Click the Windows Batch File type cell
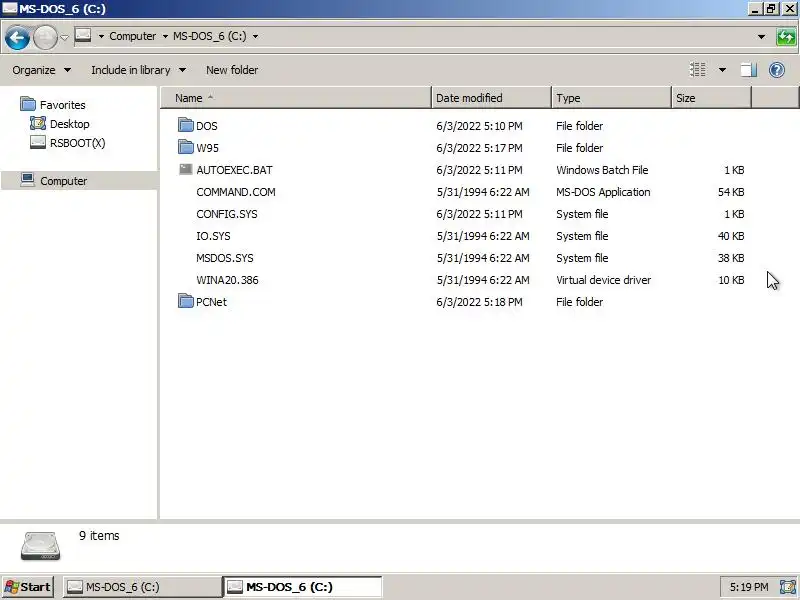The width and height of the screenshot is (800, 600). pyautogui.click(x=602, y=170)
